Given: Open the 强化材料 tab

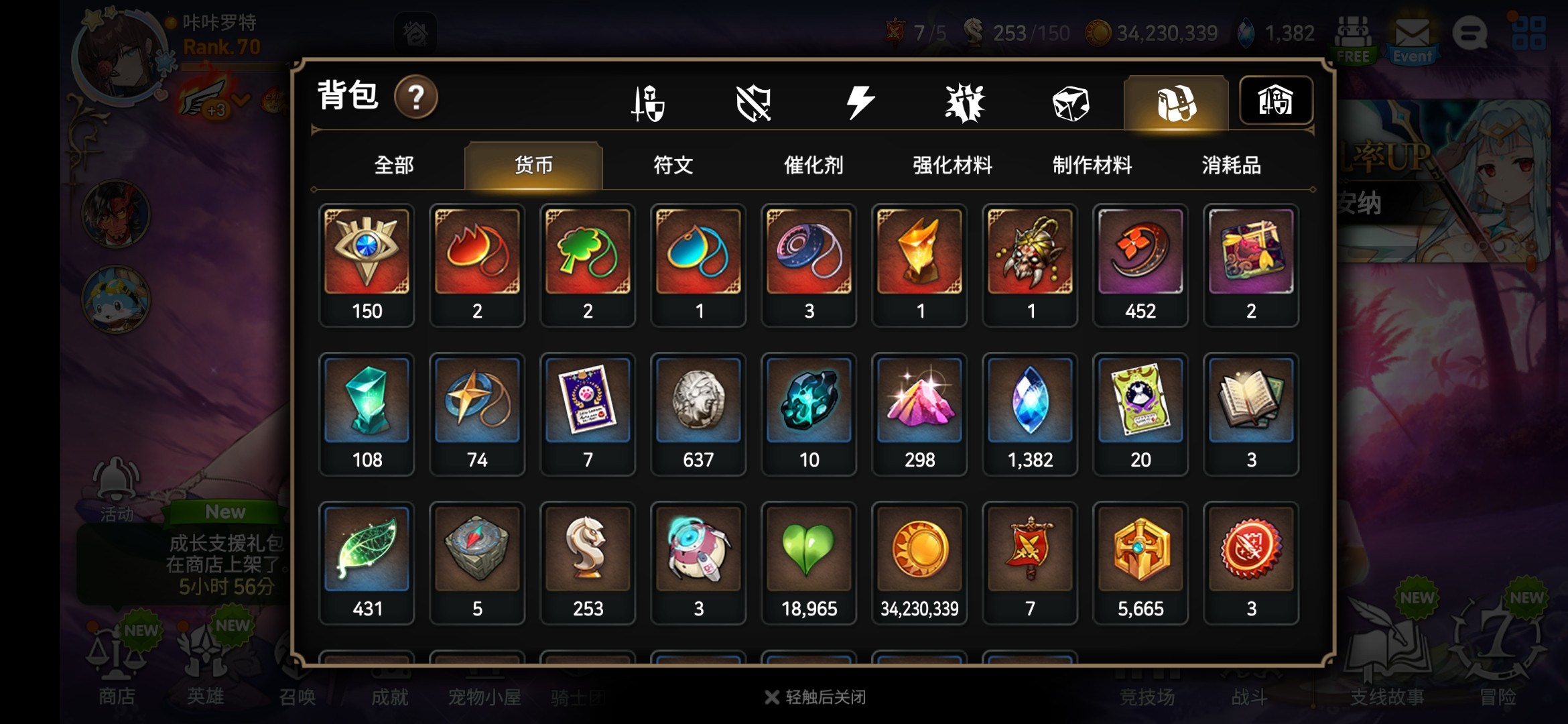Looking at the screenshot, I should click(x=953, y=165).
